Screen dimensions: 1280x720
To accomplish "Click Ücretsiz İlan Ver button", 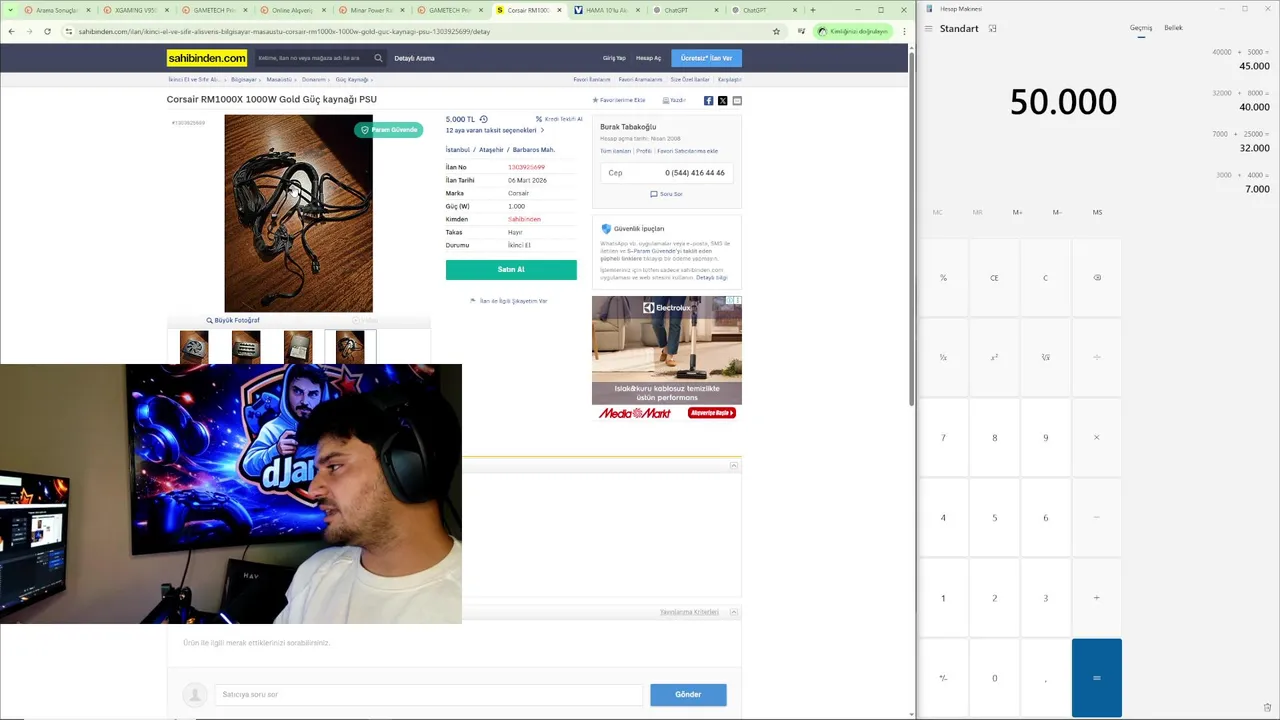I will (x=706, y=58).
